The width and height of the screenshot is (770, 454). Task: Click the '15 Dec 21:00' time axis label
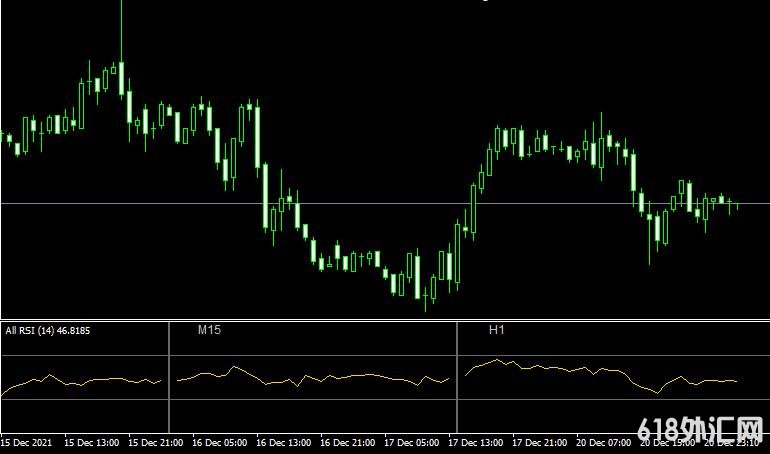click(x=156, y=443)
